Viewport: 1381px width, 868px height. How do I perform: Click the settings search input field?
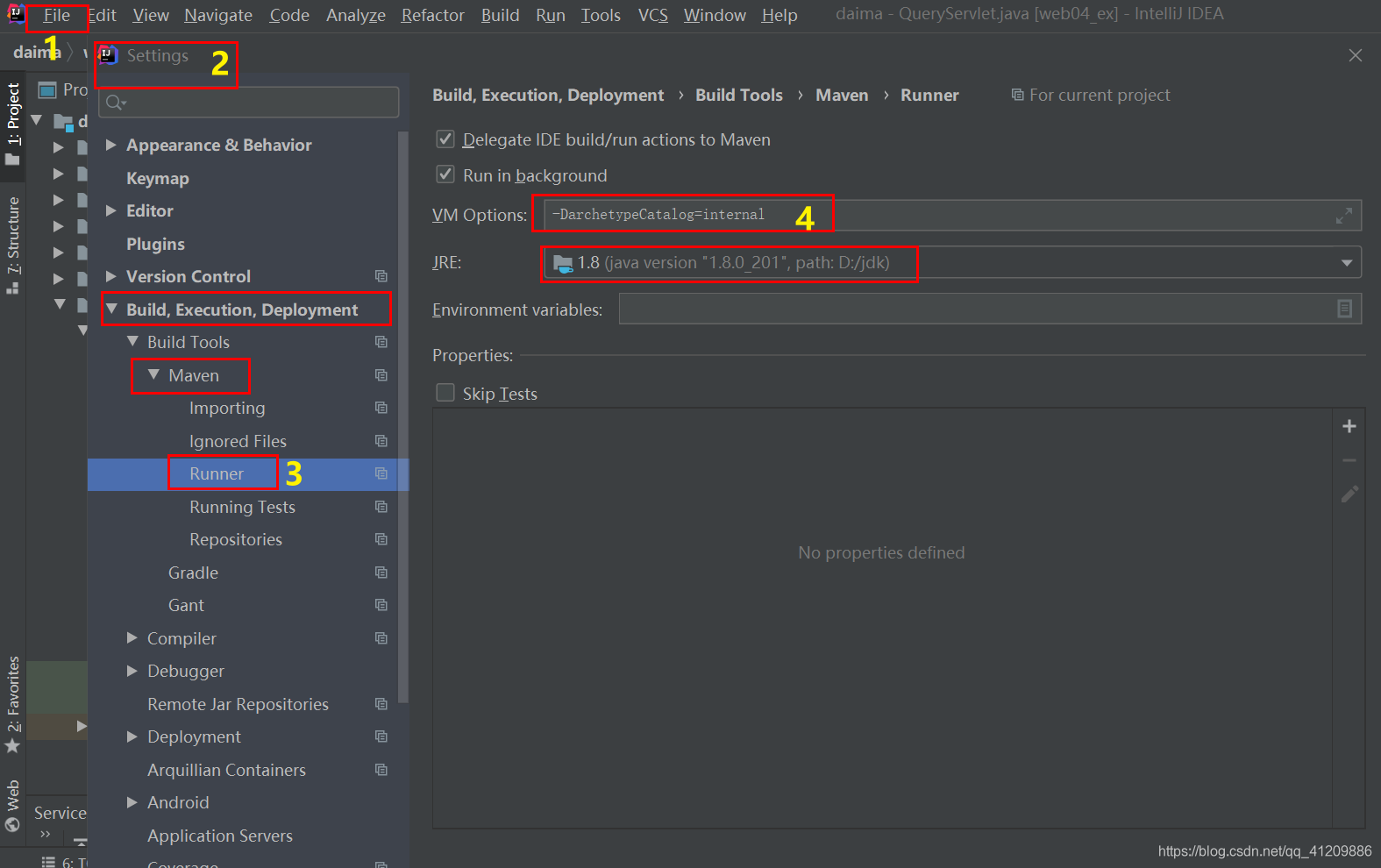click(249, 103)
